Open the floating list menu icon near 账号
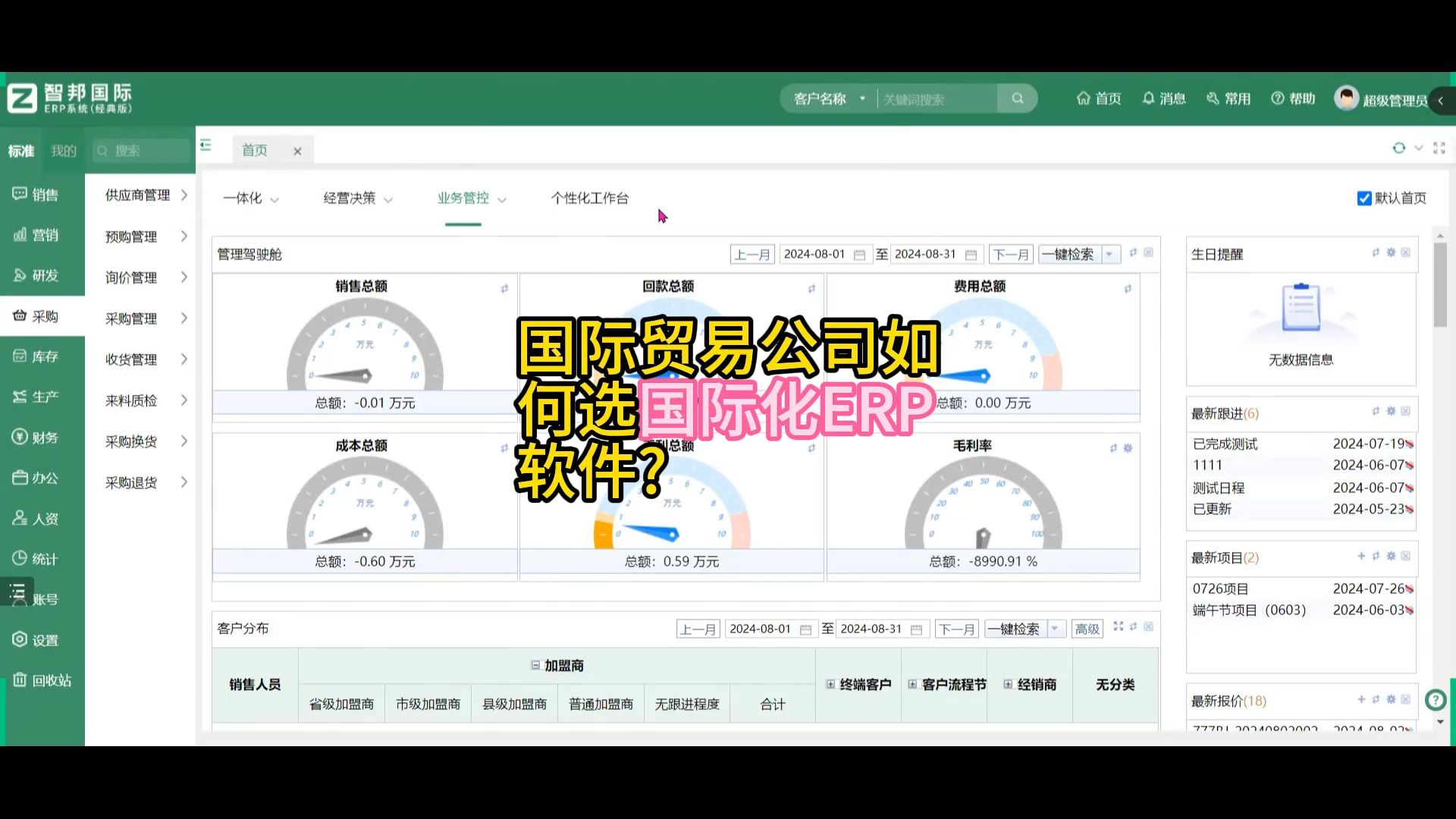The width and height of the screenshot is (1456, 819). [17, 591]
